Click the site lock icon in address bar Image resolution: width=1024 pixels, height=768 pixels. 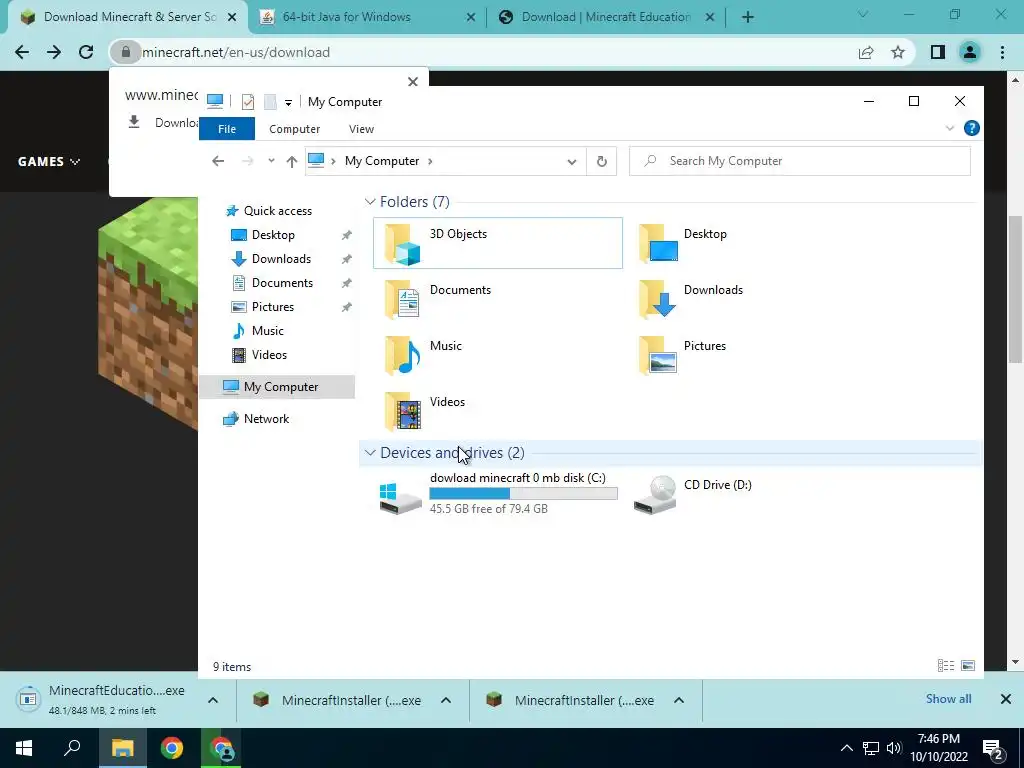point(125,52)
